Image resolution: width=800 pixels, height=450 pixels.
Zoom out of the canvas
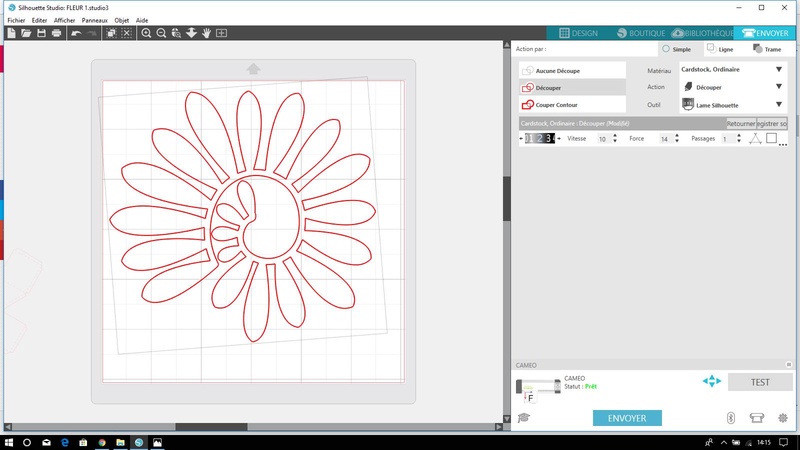click(x=161, y=33)
